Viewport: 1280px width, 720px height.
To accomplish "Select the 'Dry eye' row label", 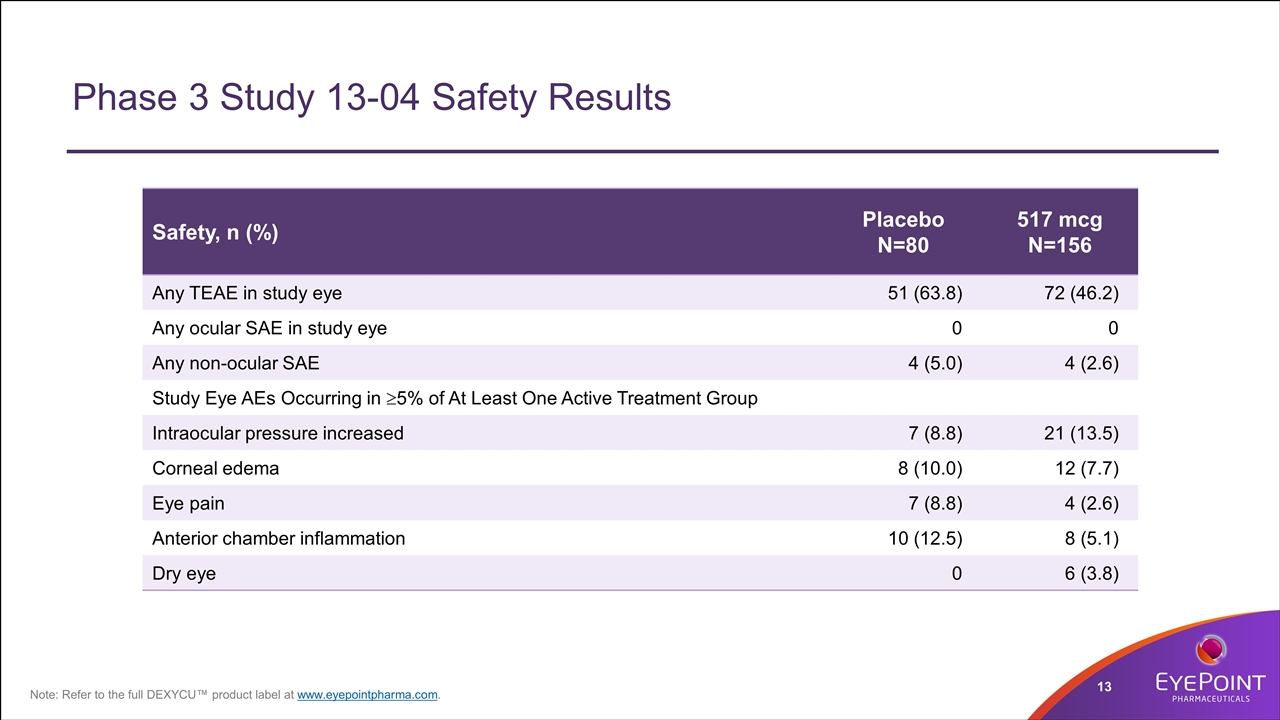I will tap(183, 573).
